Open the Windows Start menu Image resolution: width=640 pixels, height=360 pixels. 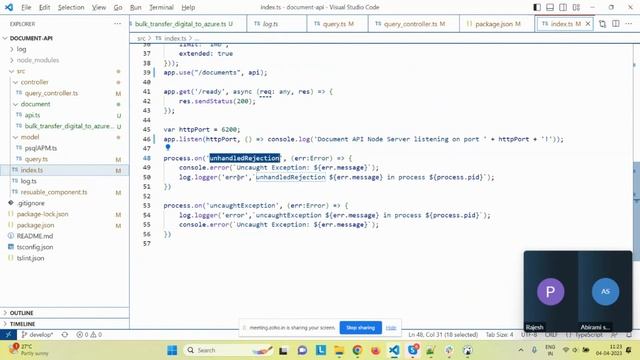point(172,350)
